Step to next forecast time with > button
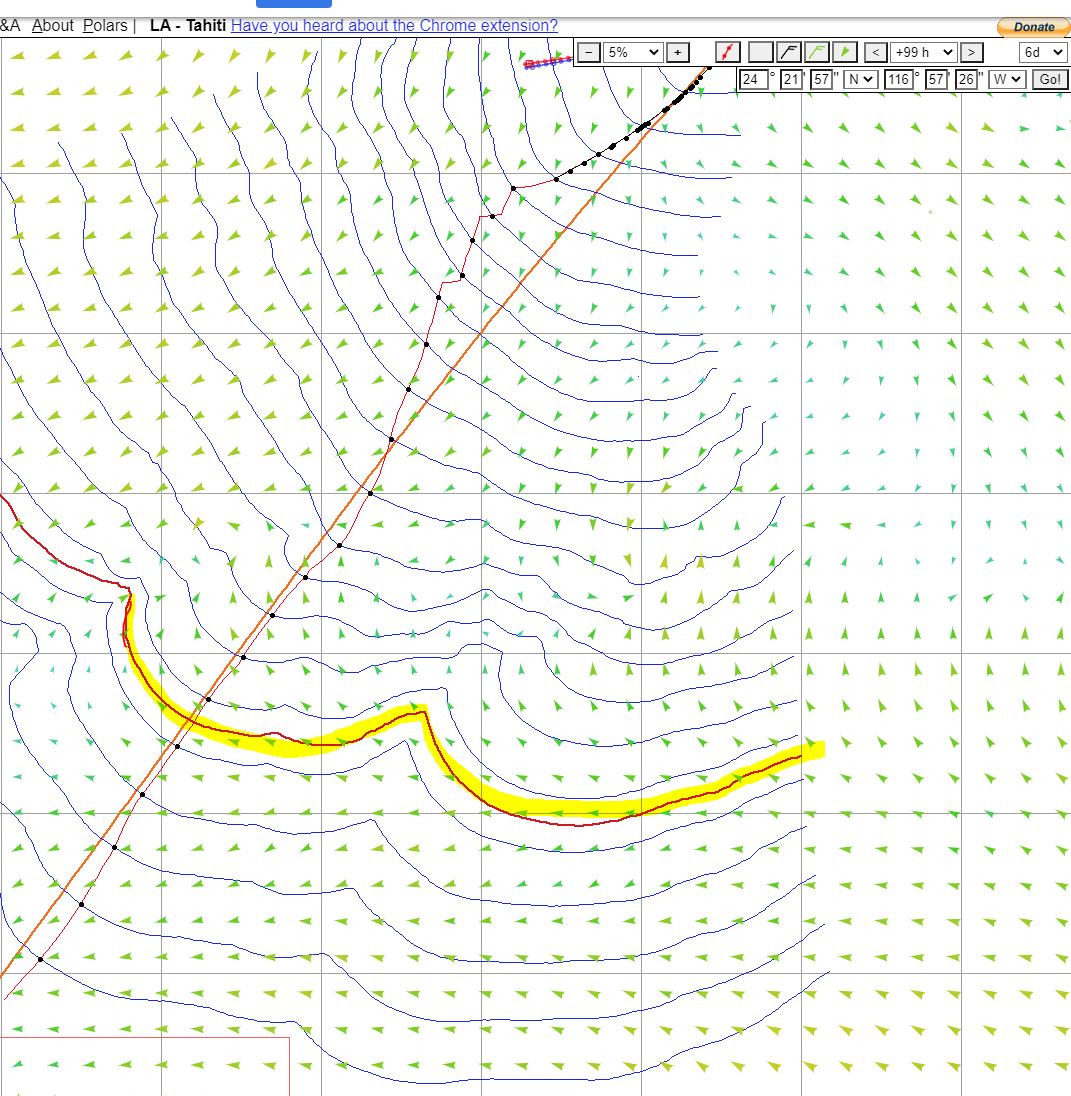The height and width of the screenshot is (1096, 1071). click(x=971, y=52)
